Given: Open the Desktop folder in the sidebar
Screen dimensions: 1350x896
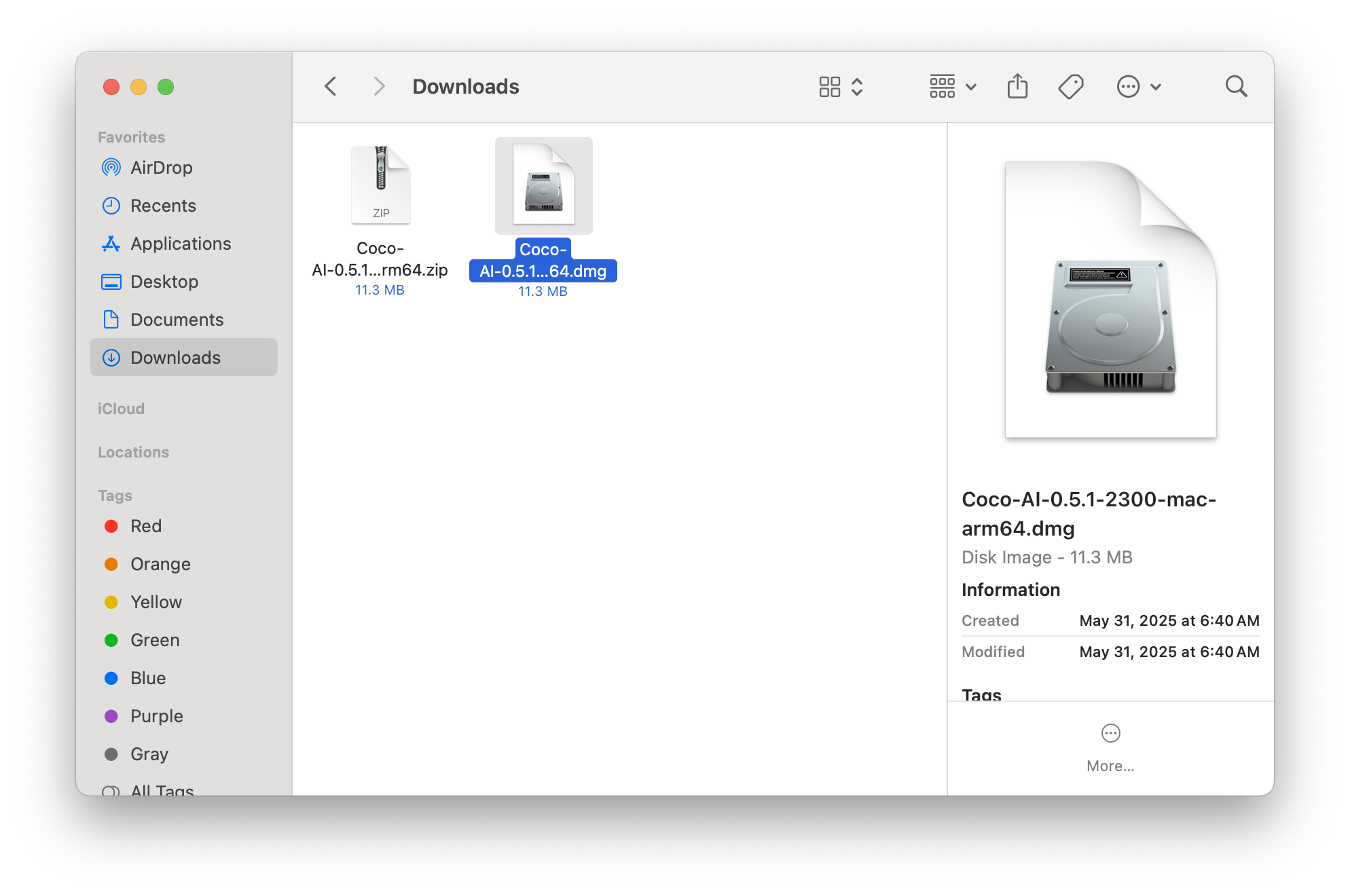Looking at the screenshot, I should [164, 282].
